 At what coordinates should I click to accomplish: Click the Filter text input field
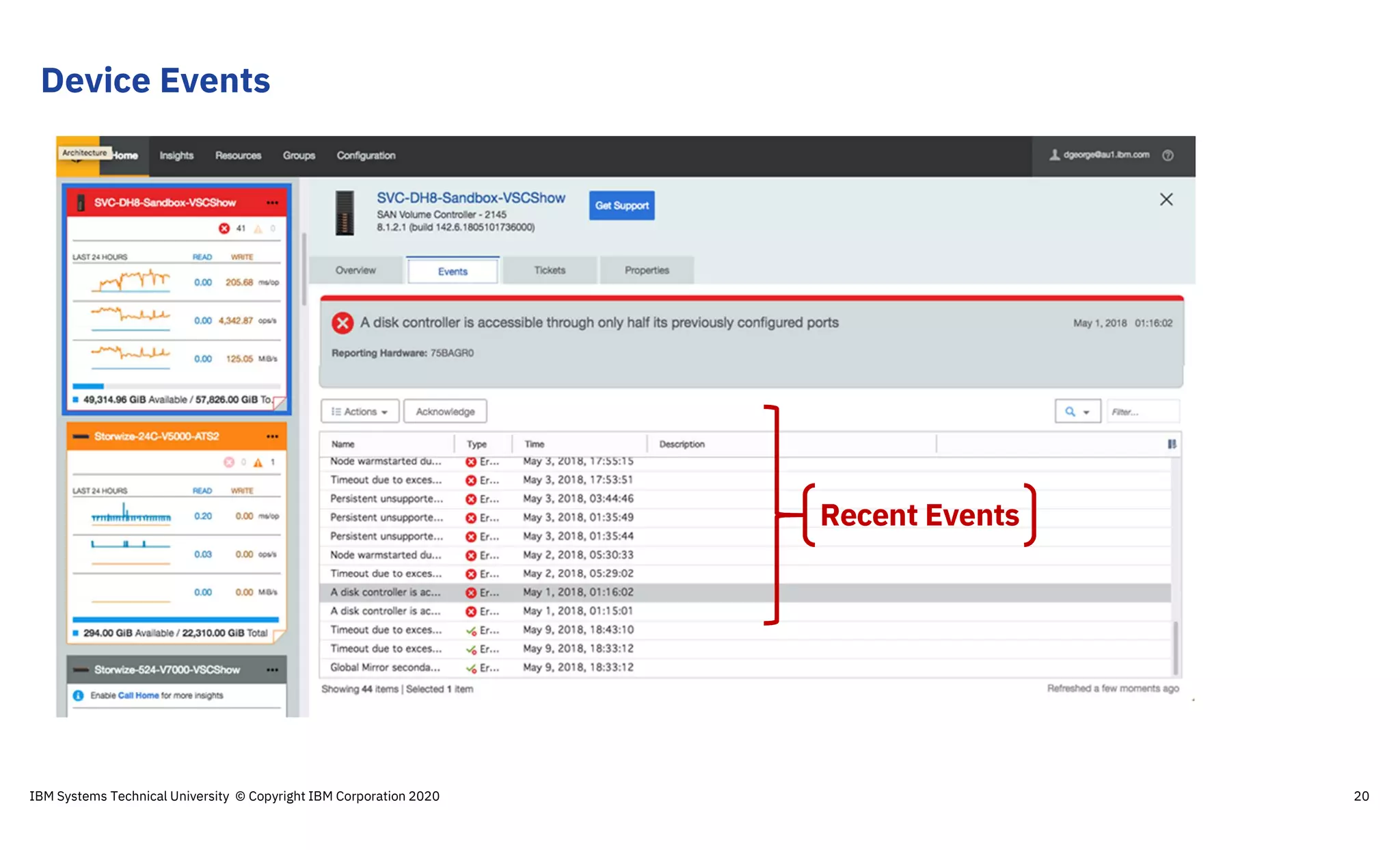1142,412
